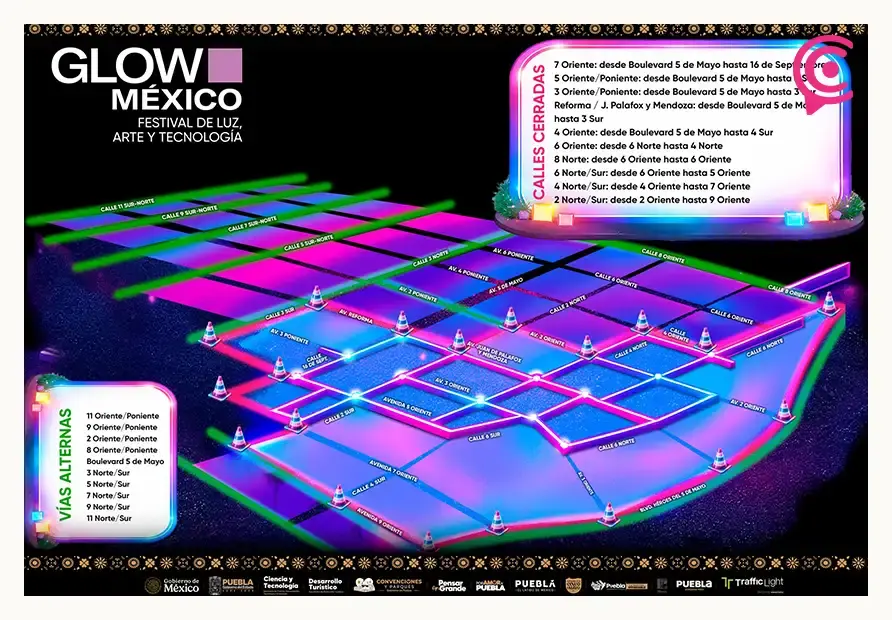
Task: Click the Calle 3 Sur map label
Action: point(280,313)
